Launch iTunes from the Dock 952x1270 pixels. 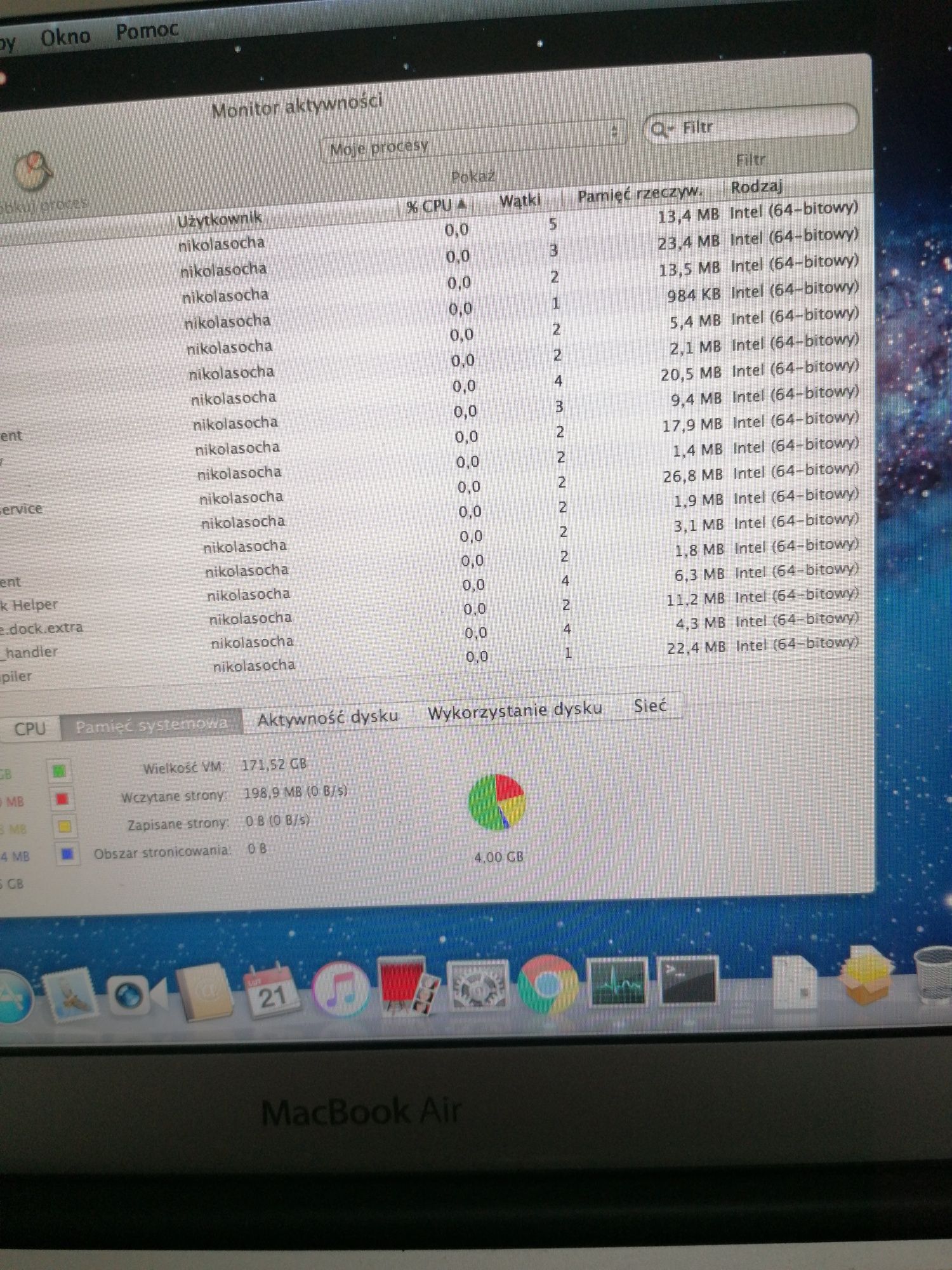click(341, 989)
